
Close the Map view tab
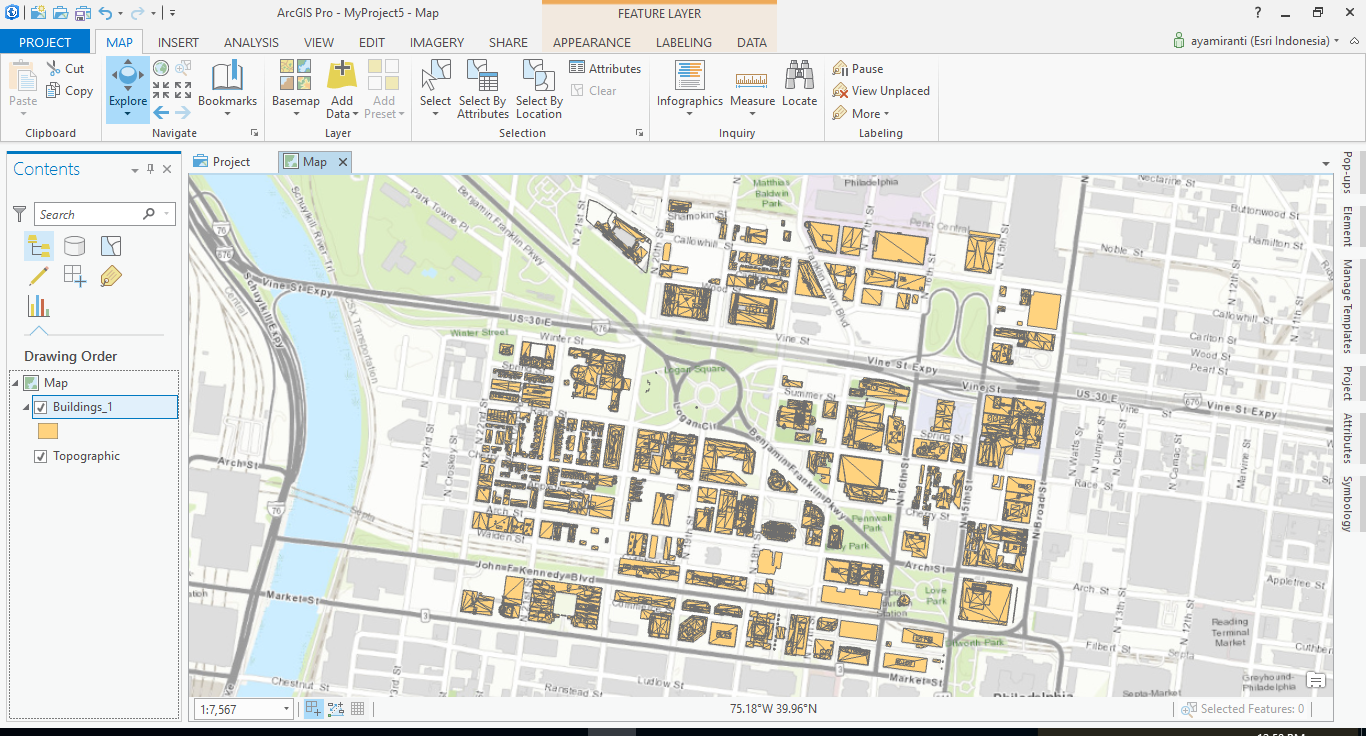tap(342, 161)
